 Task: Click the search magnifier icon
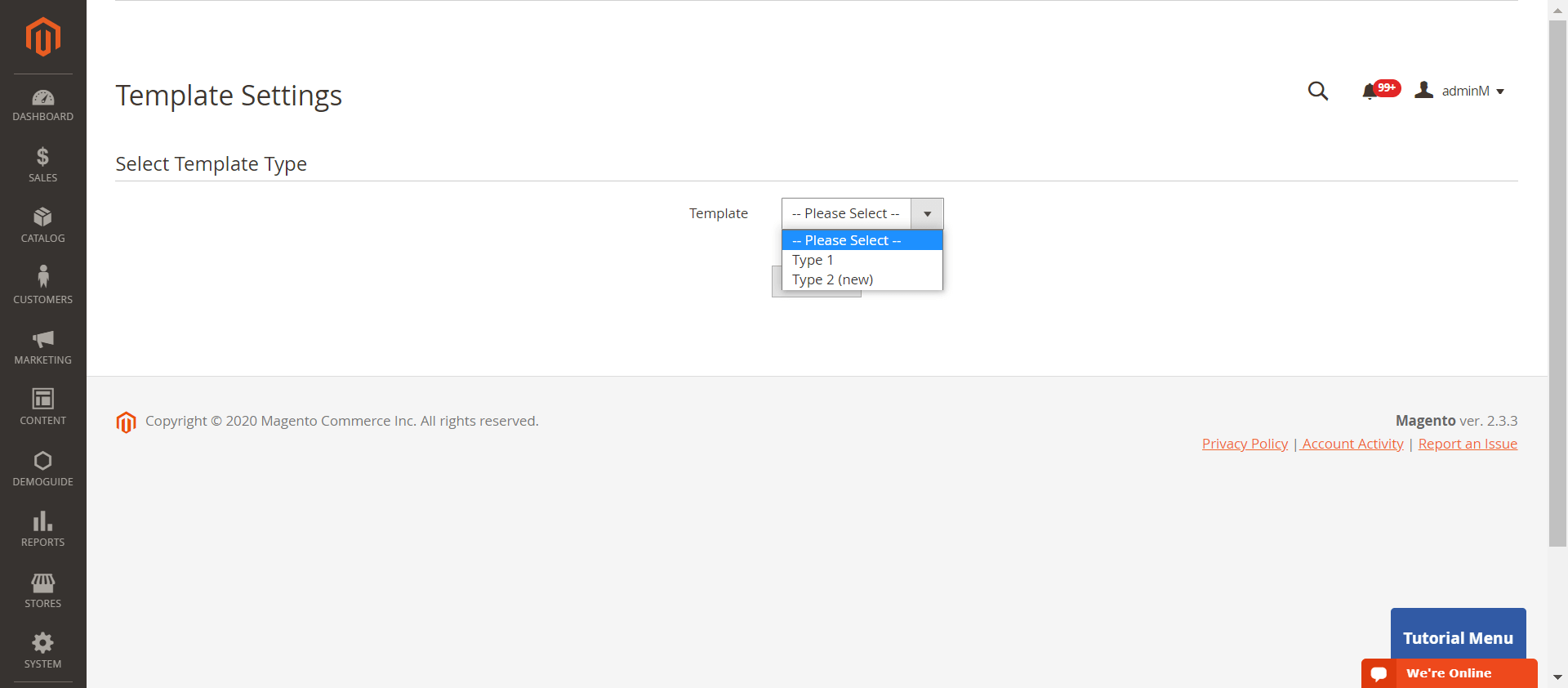point(1317,91)
